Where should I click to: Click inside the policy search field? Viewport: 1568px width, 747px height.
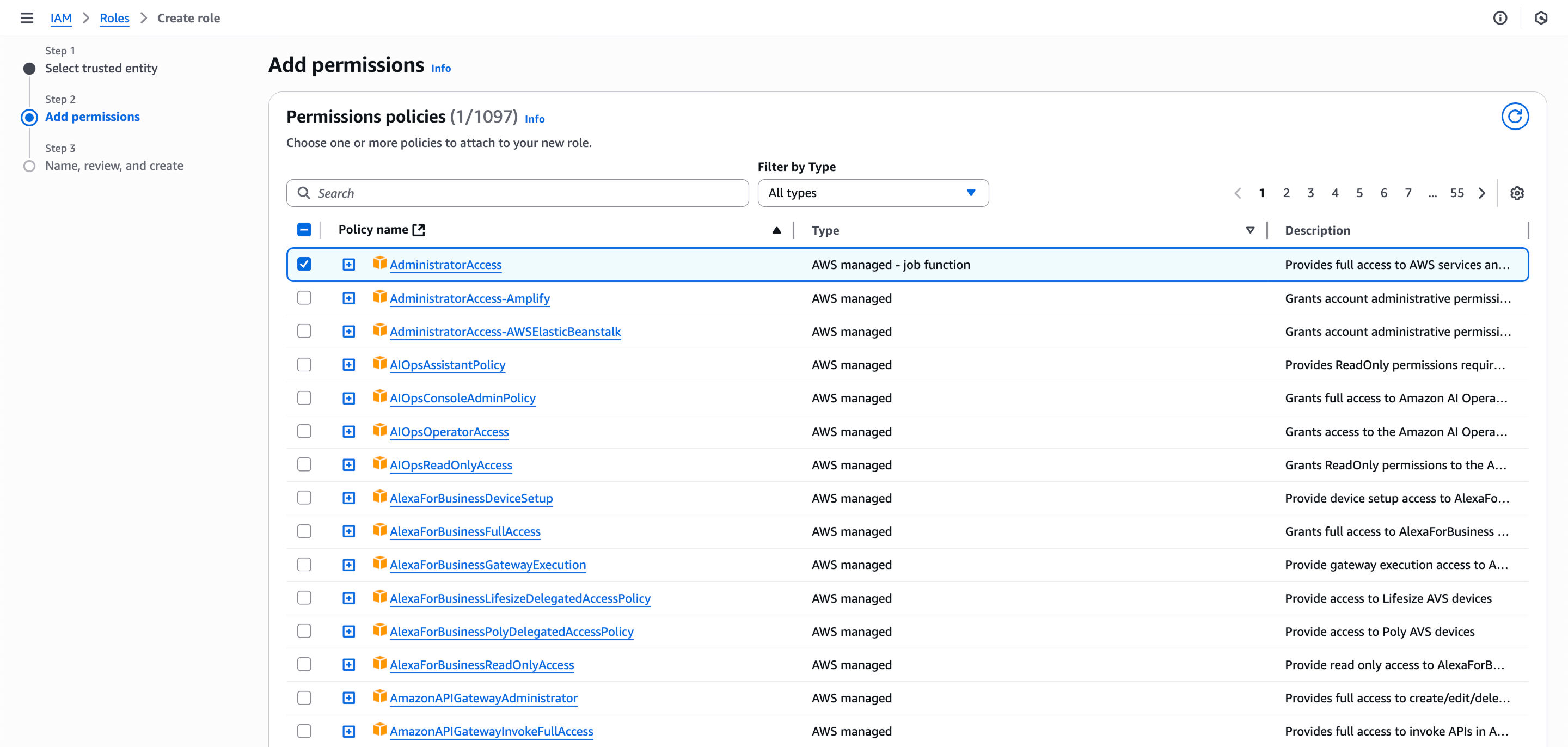[517, 192]
